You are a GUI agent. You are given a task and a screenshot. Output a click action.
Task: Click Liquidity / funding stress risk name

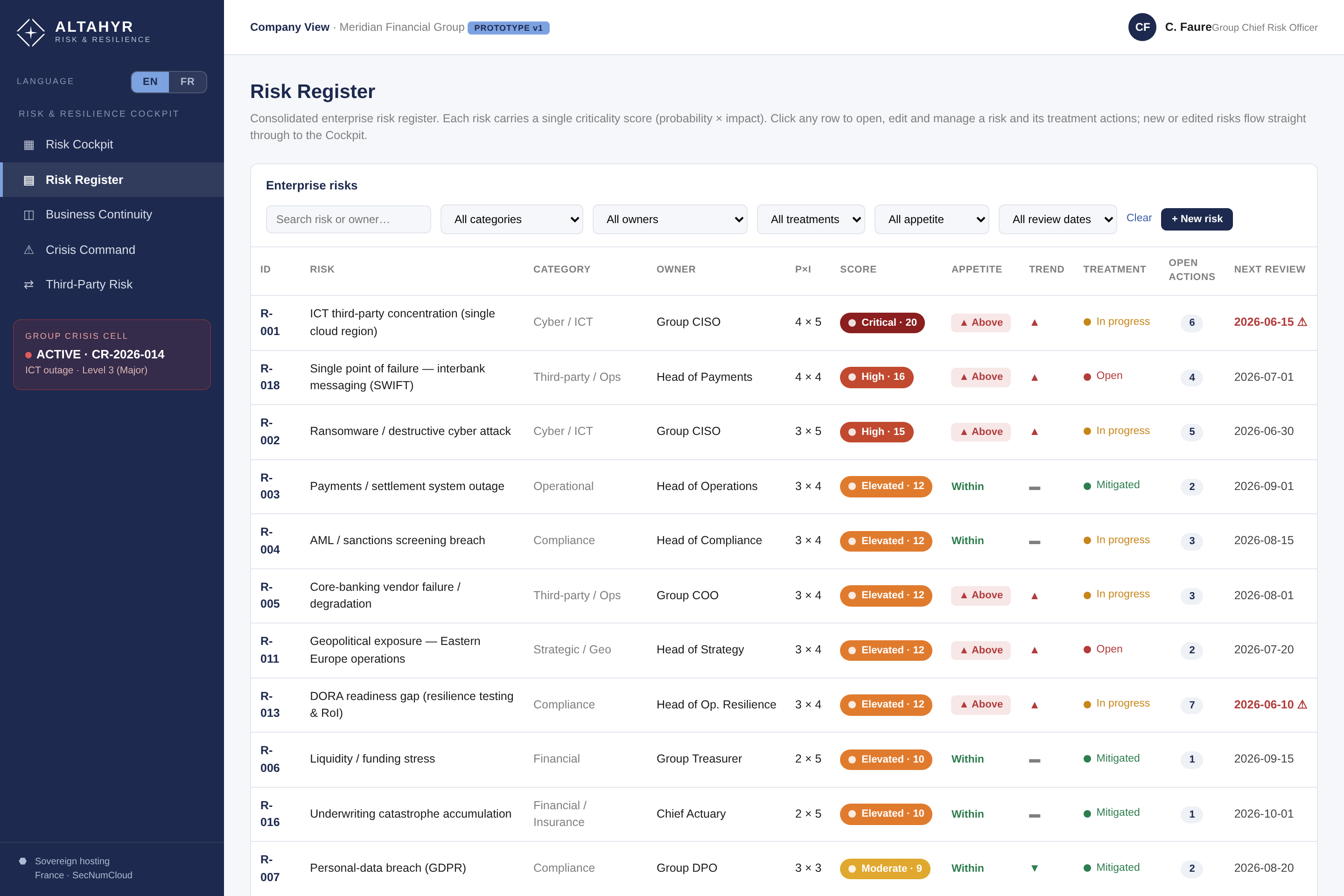[x=372, y=759]
